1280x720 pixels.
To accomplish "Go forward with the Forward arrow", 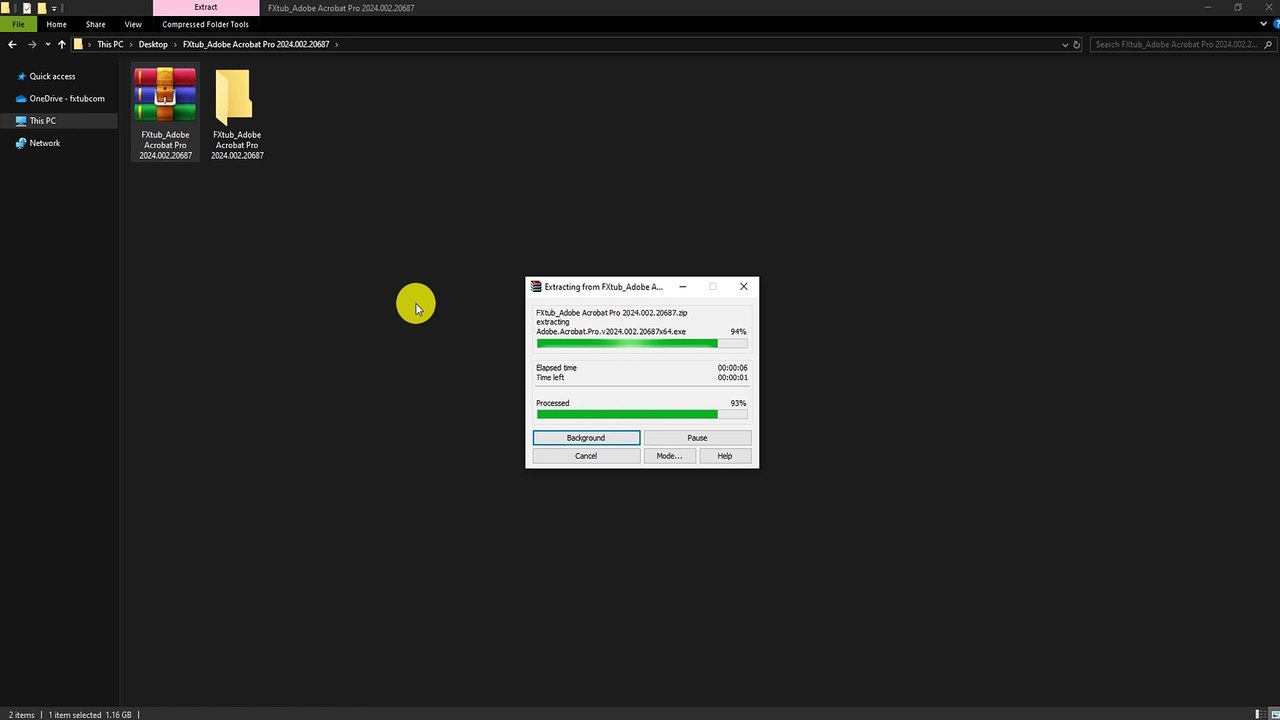I will click(32, 44).
